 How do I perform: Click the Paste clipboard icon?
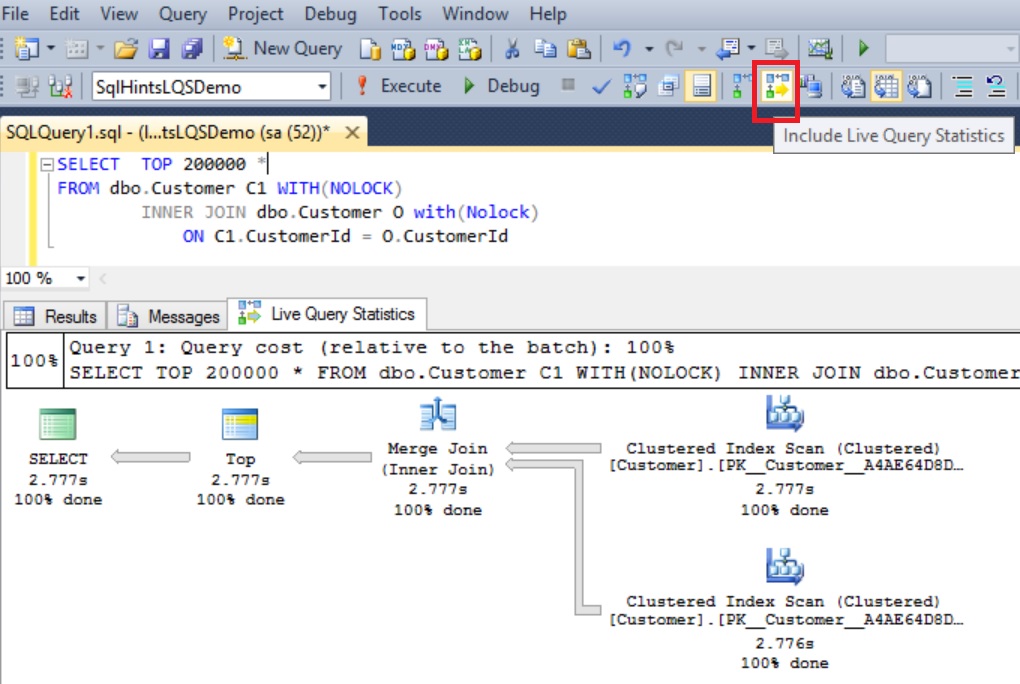(x=578, y=48)
